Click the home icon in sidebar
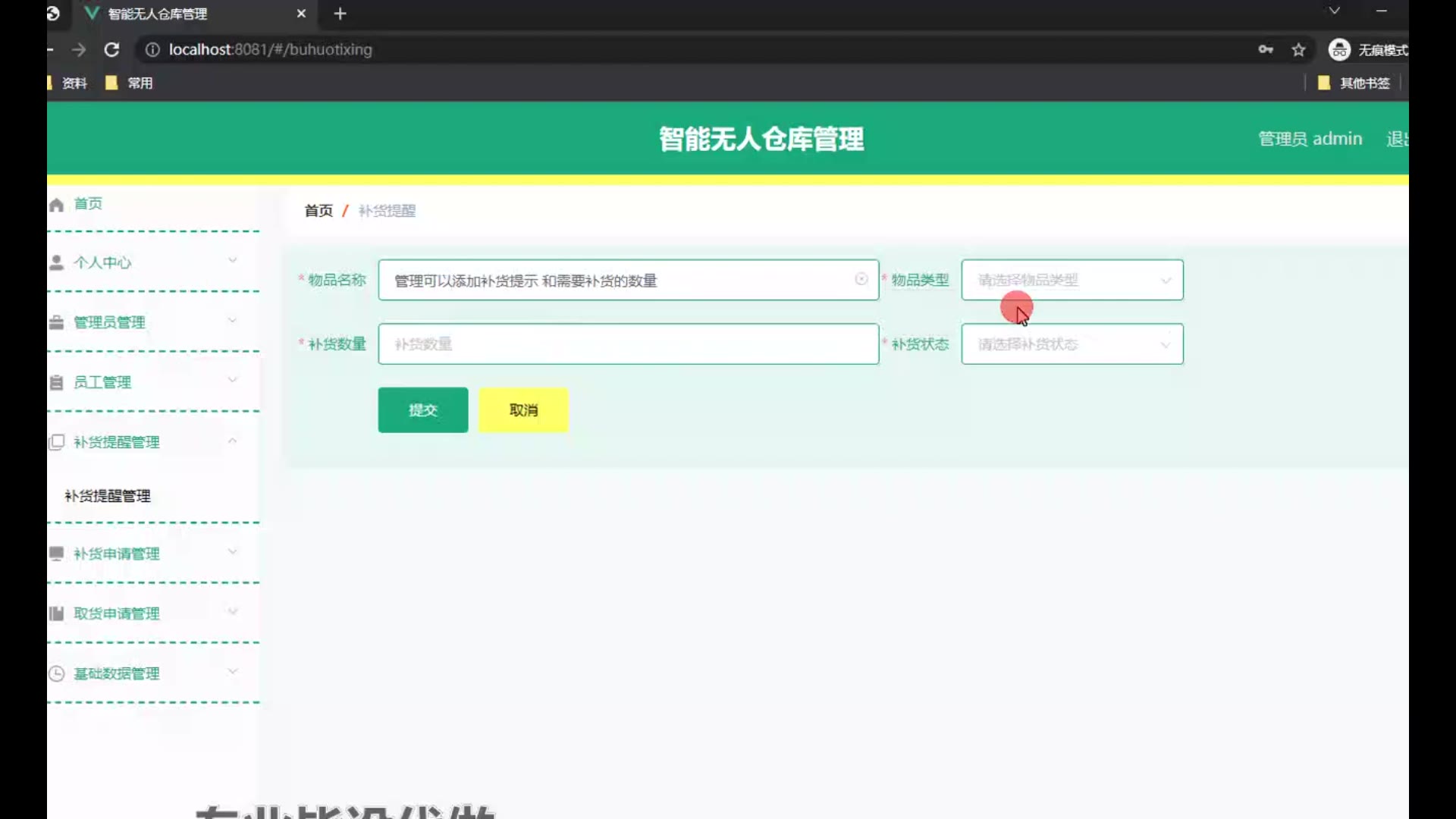 (56, 205)
